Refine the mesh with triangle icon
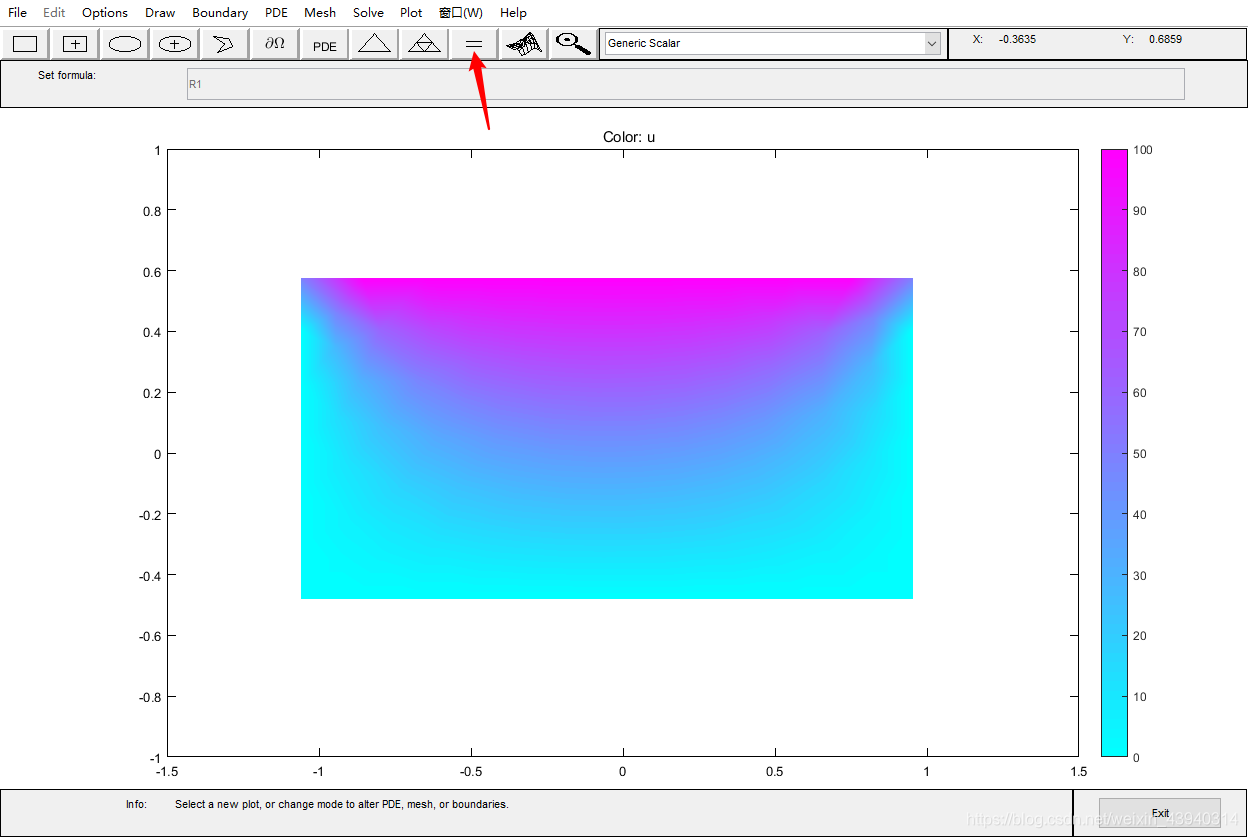The width and height of the screenshot is (1248, 838). point(425,44)
